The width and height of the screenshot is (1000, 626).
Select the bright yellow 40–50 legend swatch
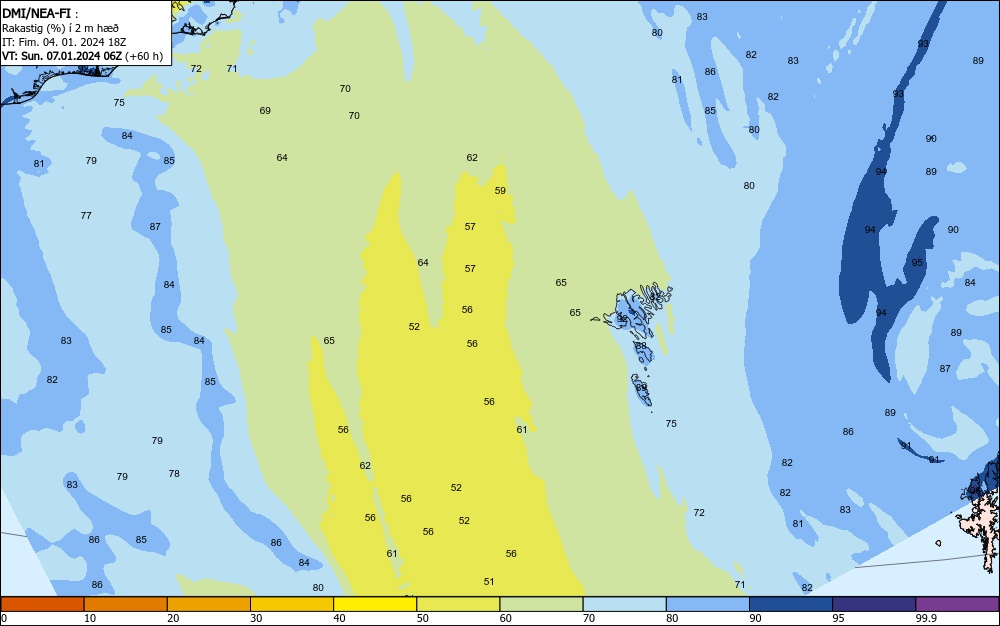coord(375,604)
